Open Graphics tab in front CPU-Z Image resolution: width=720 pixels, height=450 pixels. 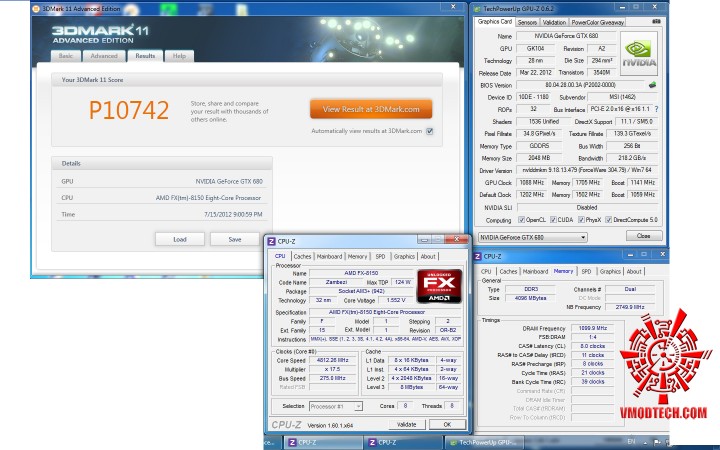pyautogui.click(x=404, y=257)
